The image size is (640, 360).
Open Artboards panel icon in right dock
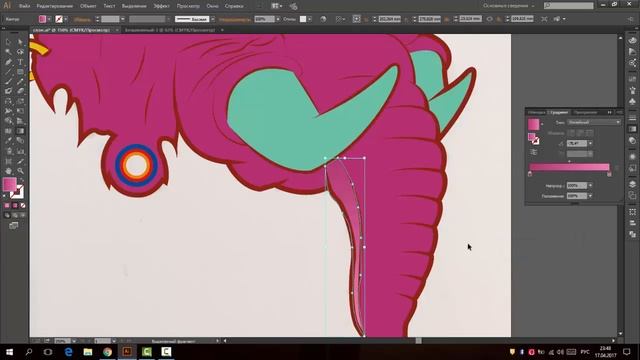coord(632,196)
